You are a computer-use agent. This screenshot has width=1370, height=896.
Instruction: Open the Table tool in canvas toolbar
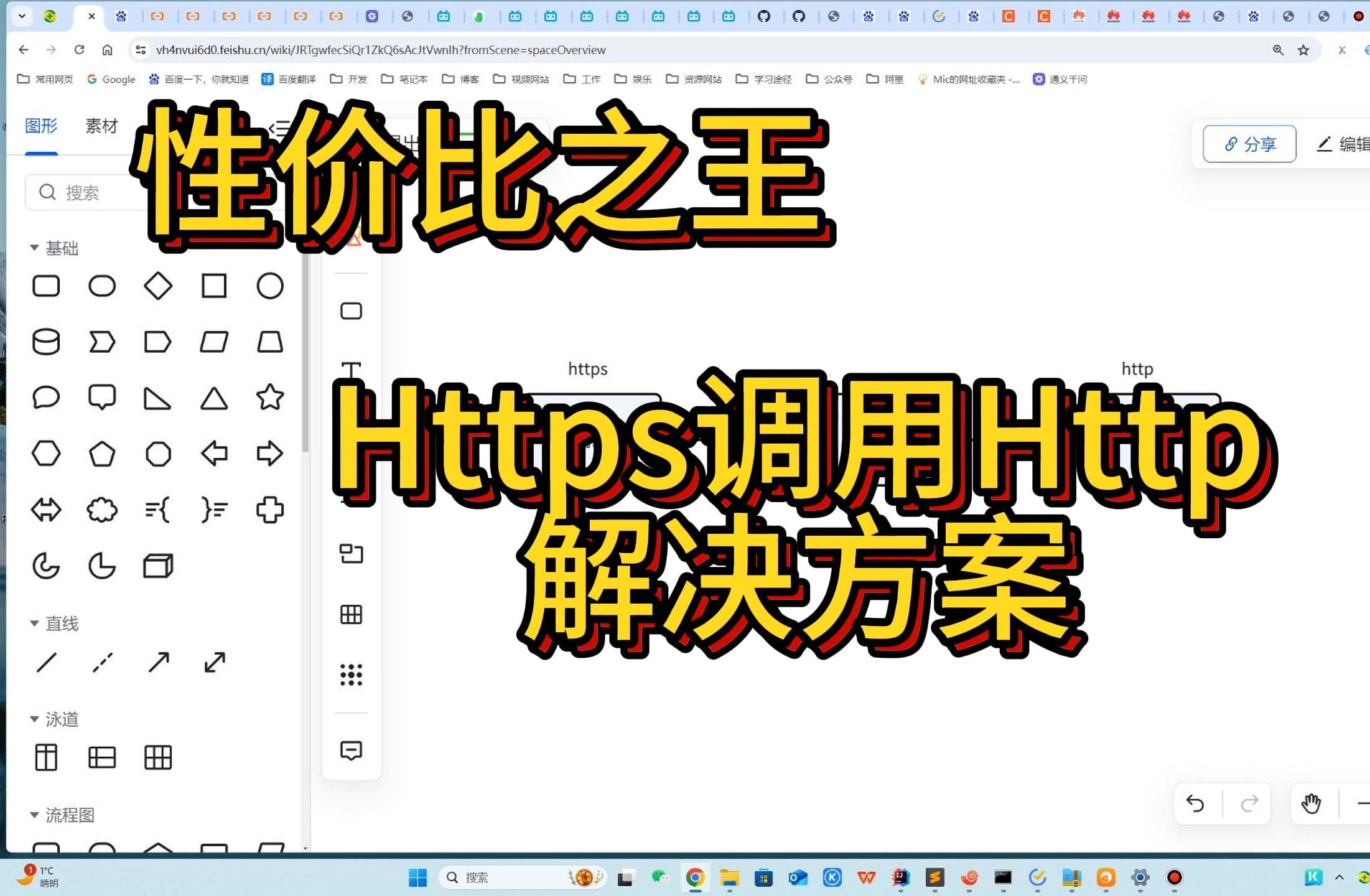pos(351,614)
